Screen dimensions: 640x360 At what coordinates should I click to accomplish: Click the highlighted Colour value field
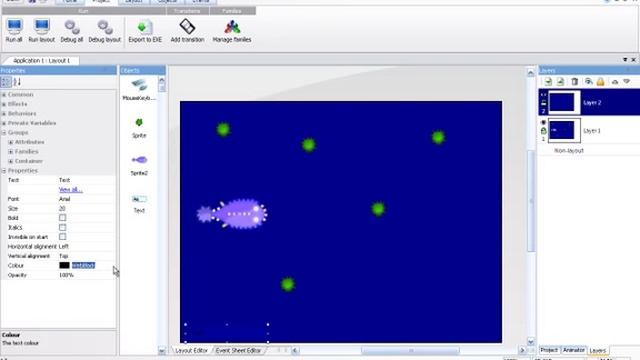(x=83, y=265)
